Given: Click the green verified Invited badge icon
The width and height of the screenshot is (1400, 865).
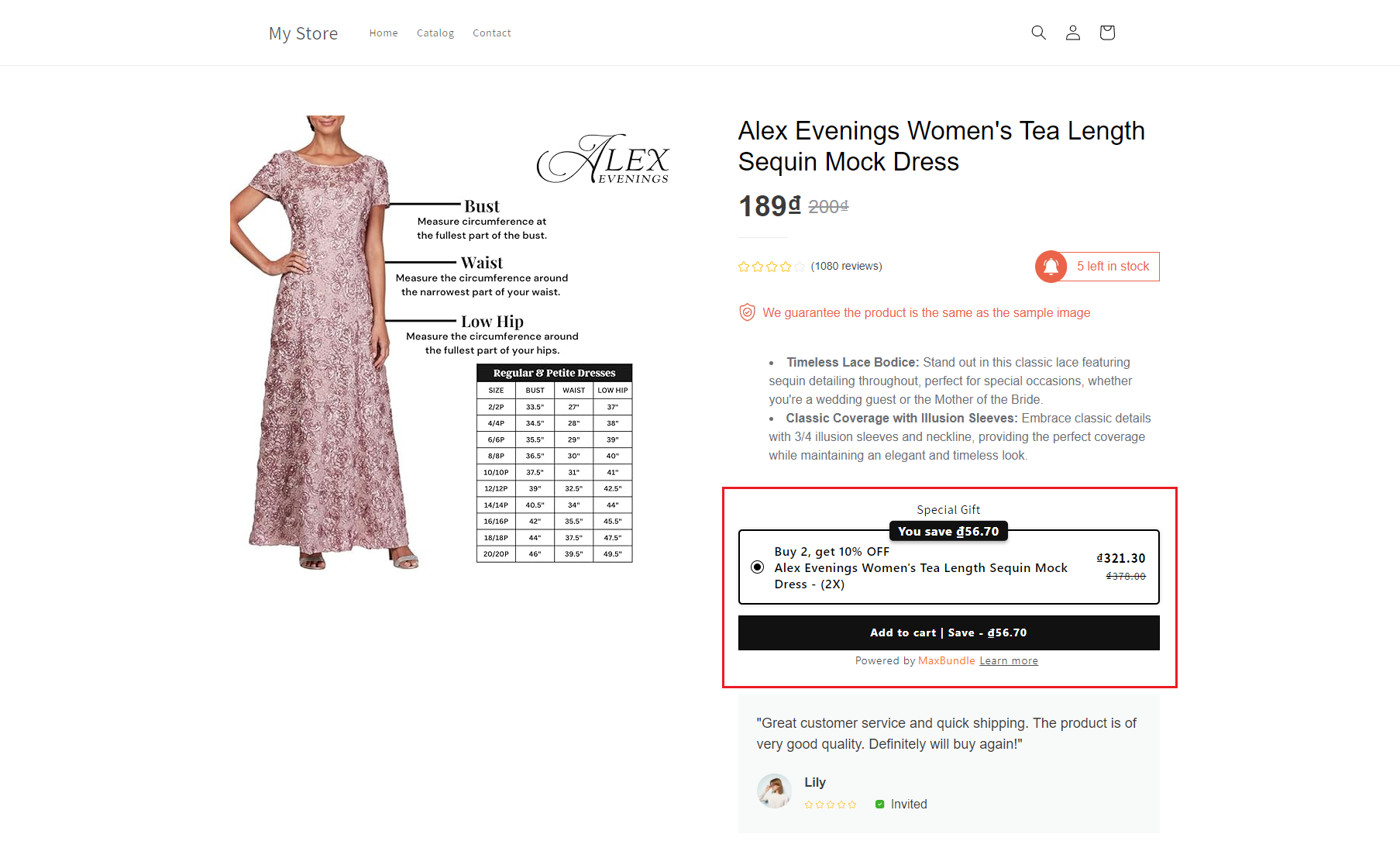Looking at the screenshot, I should point(879,805).
